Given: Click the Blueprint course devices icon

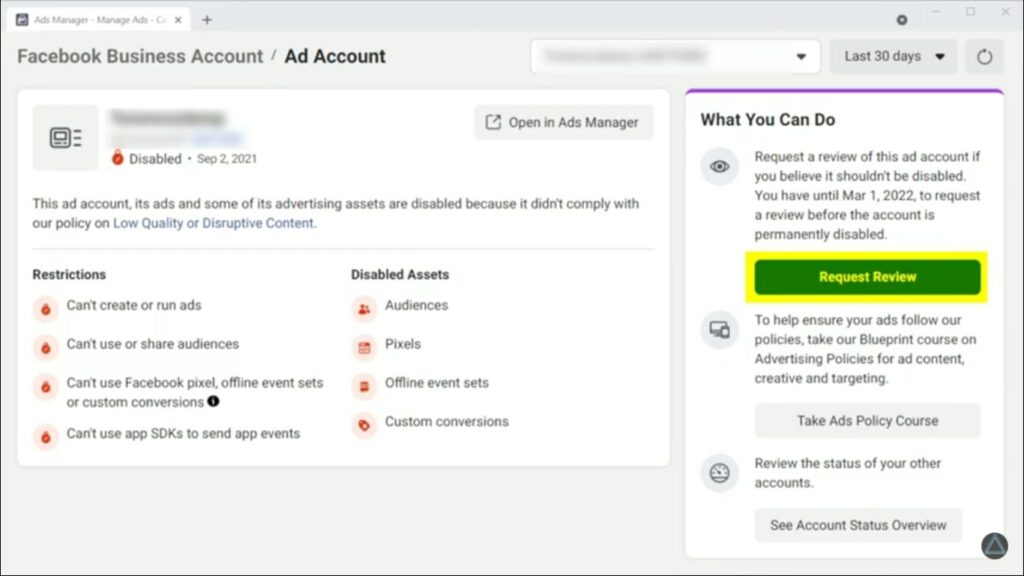Looking at the screenshot, I should pyautogui.click(x=719, y=329).
